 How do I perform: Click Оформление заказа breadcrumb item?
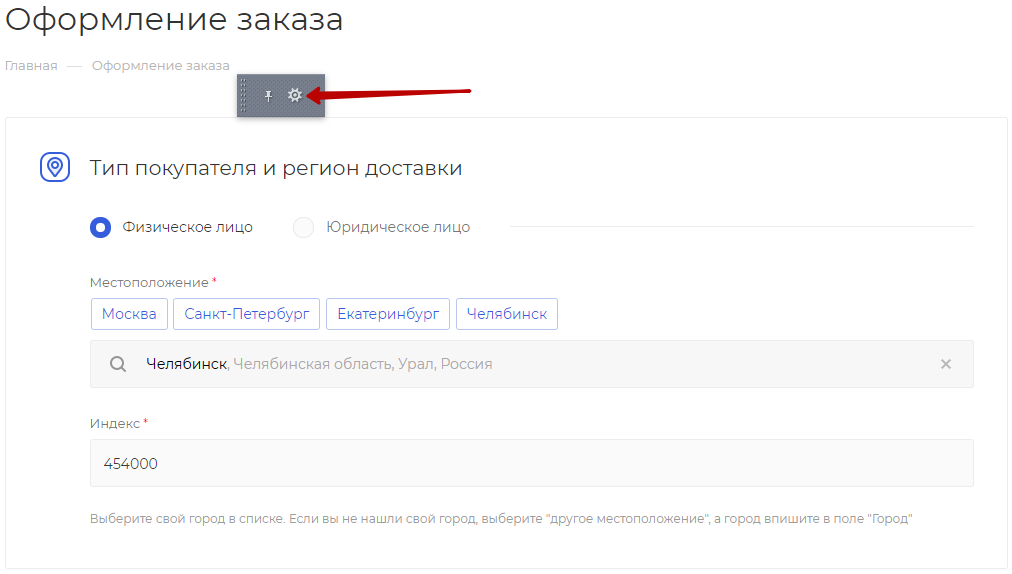point(161,66)
